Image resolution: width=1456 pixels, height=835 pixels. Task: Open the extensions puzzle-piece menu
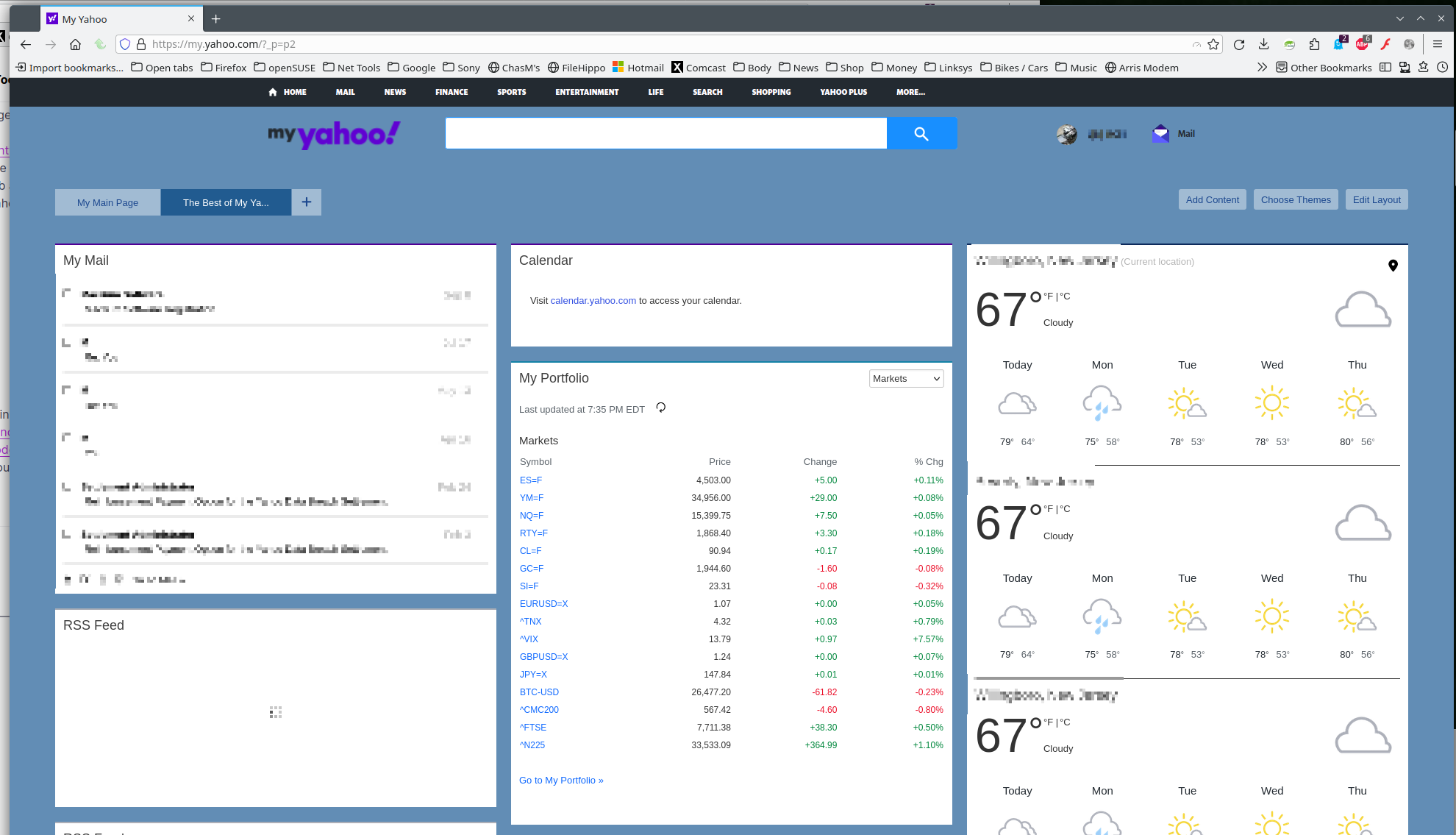pos(1314,44)
